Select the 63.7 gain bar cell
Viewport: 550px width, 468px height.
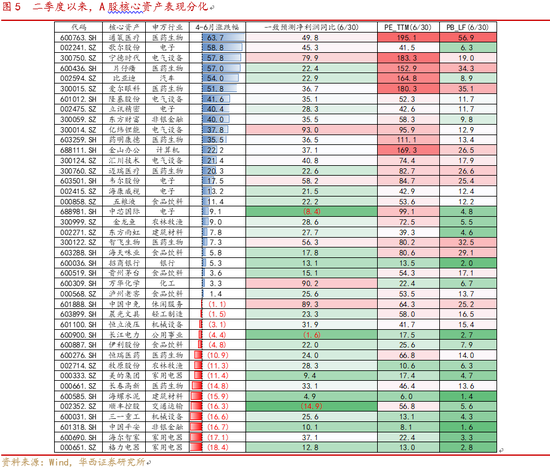click(x=217, y=38)
